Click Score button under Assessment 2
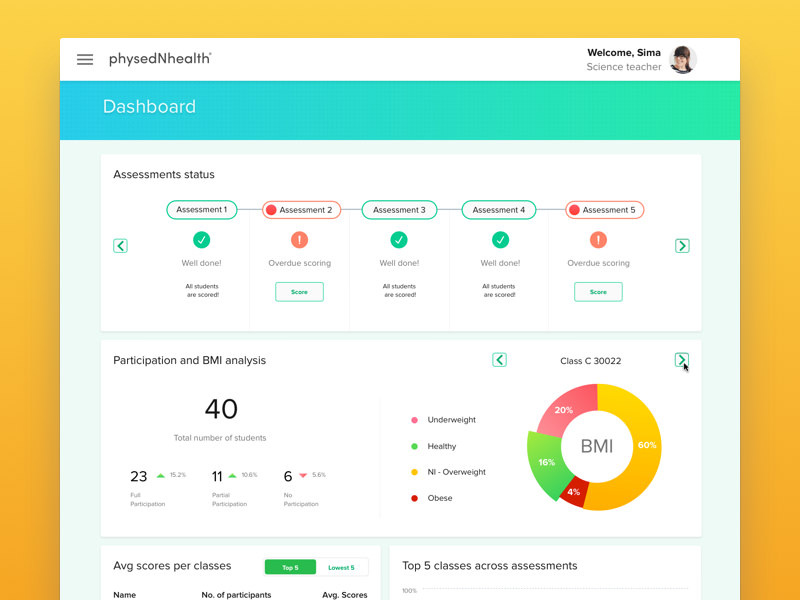This screenshot has width=800, height=600. (299, 291)
